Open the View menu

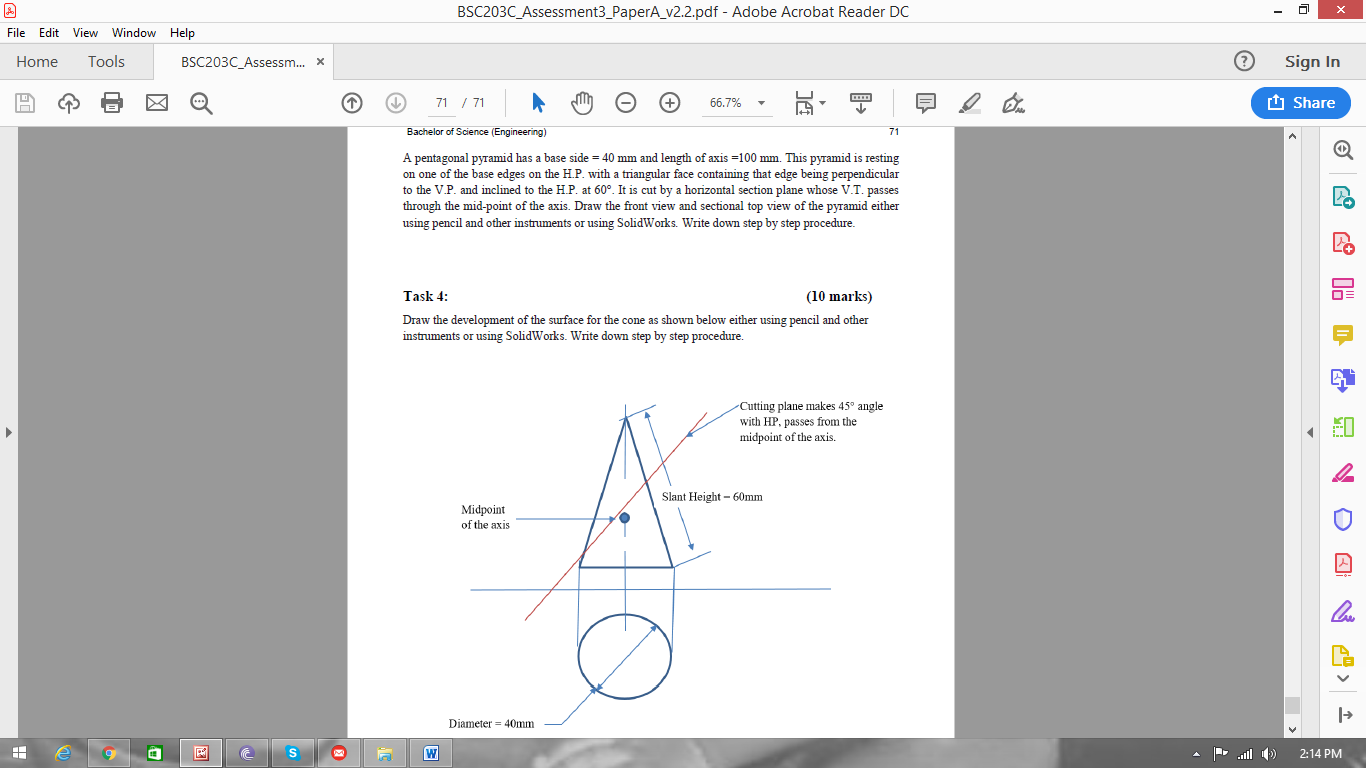click(85, 32)
